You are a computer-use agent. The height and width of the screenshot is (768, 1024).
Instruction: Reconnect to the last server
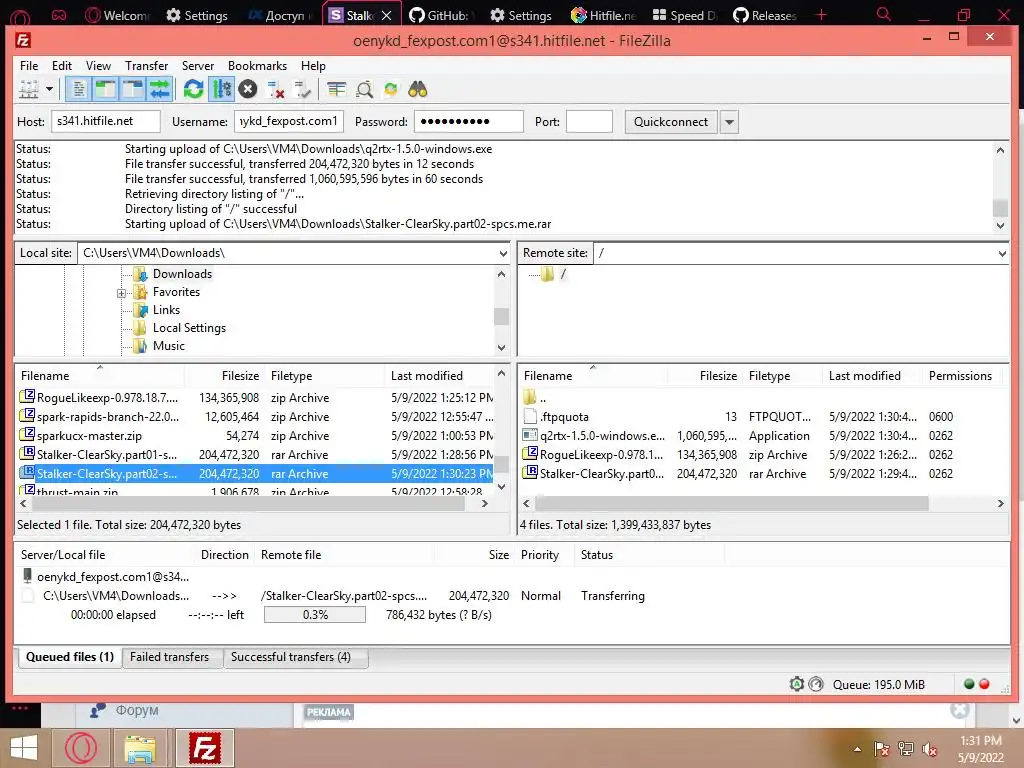302,89
